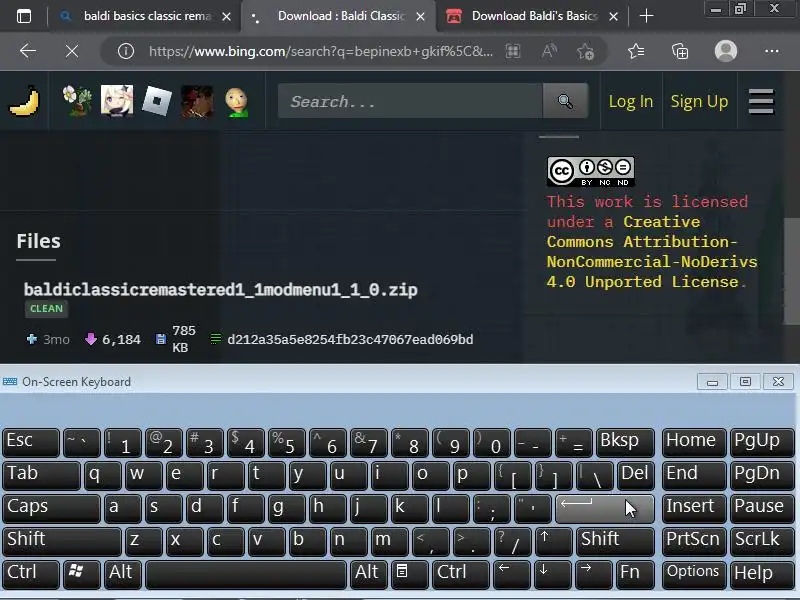
Task: Toggle the right Alt key
Action: [x=368, y=573]
